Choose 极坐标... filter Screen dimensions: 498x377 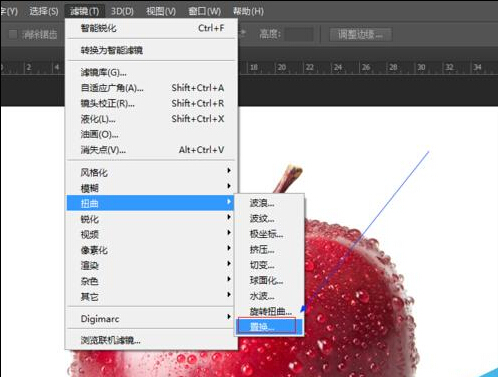tap(269, 234)
